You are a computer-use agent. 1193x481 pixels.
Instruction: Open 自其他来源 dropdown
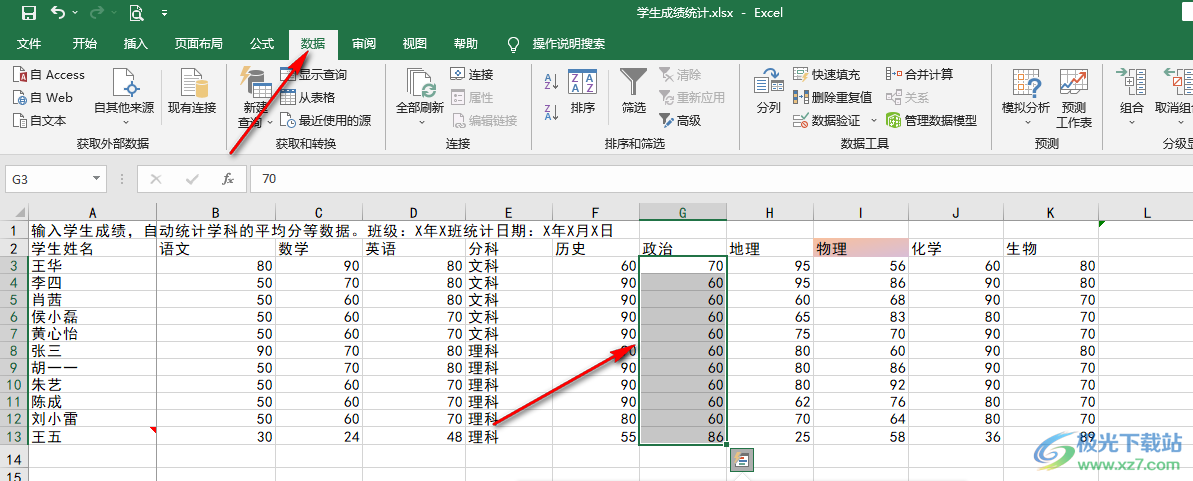point(124,98)
